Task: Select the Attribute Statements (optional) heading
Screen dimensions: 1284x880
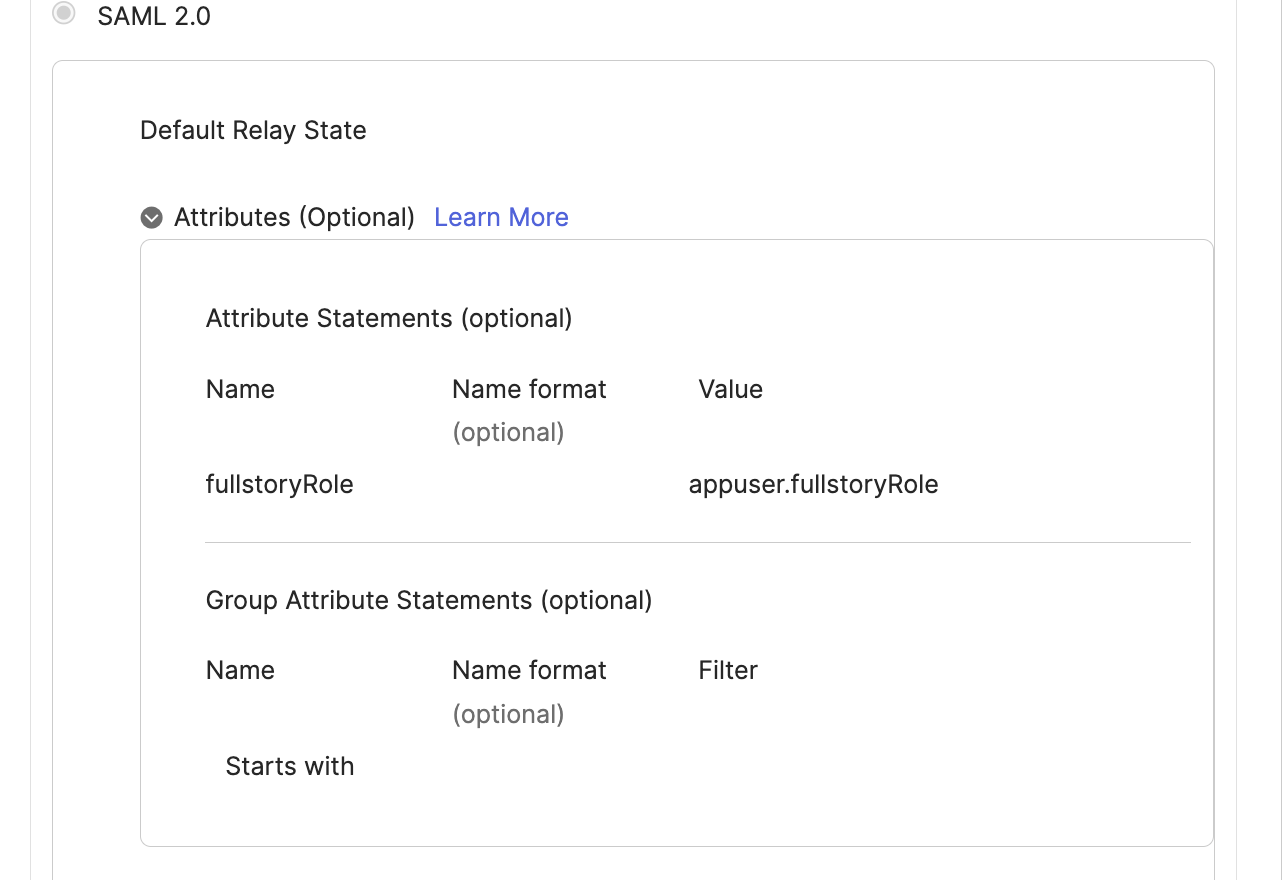Action: [389, 318]
